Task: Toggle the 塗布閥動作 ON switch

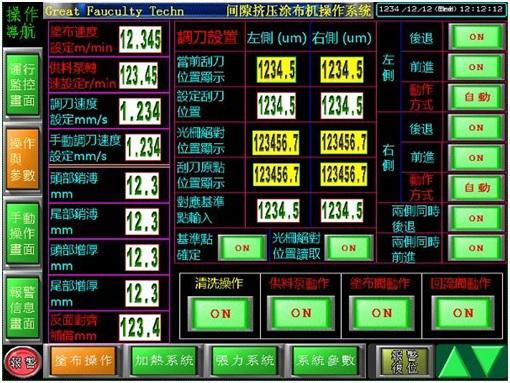Action: coord(382,313)
